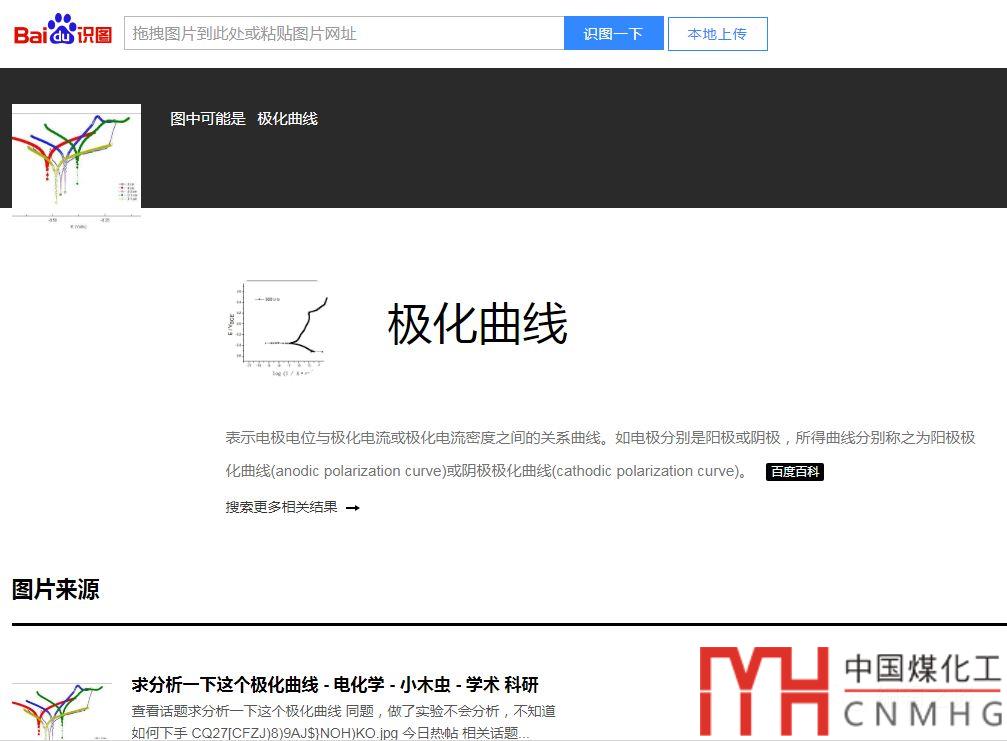Viewport: 1007px width, 741px height.
Task: Click the red MH logo icon
Action: coord(764,691)
